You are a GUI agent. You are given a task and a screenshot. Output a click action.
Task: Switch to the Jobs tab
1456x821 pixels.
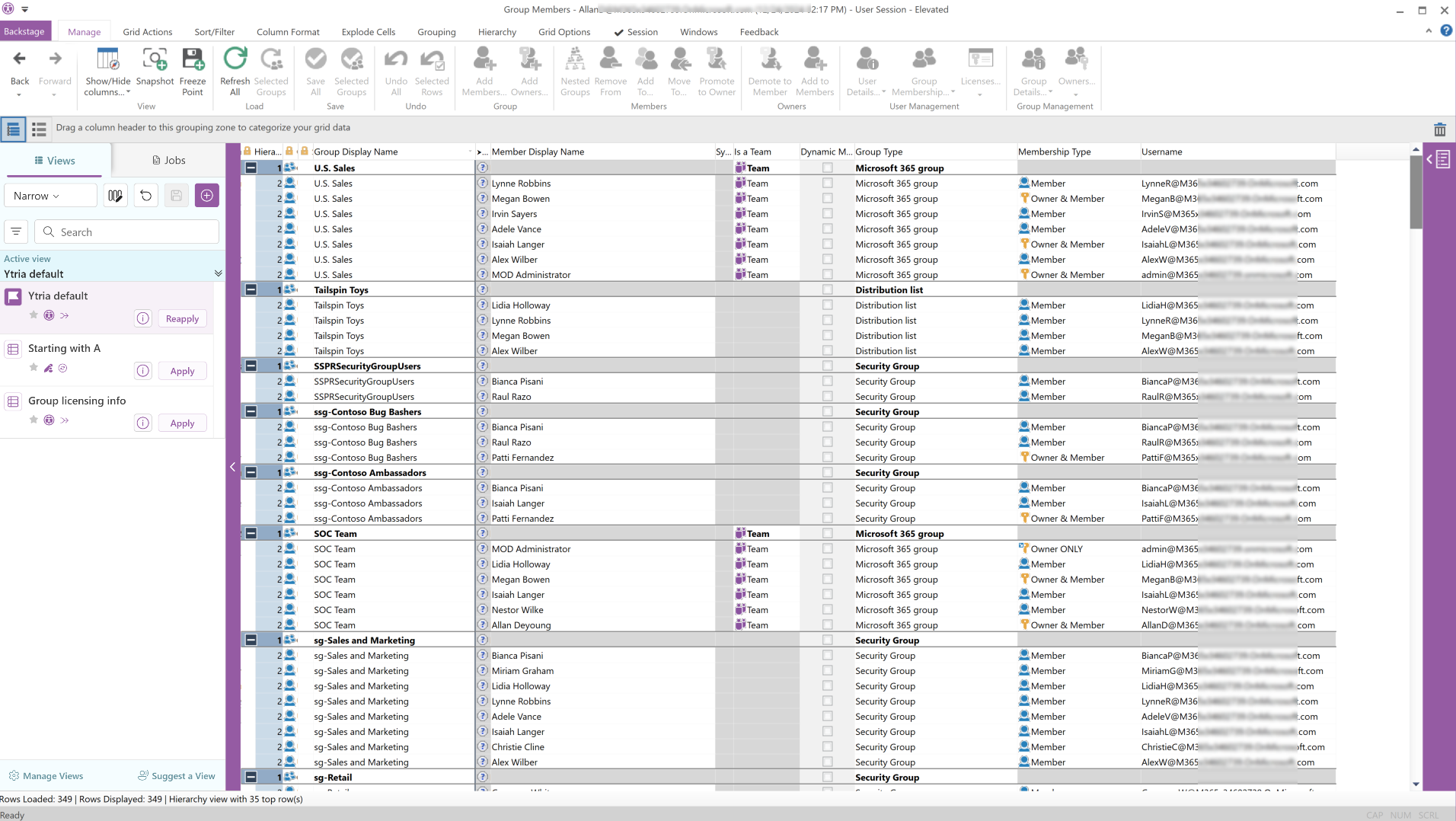coord(168,161)
